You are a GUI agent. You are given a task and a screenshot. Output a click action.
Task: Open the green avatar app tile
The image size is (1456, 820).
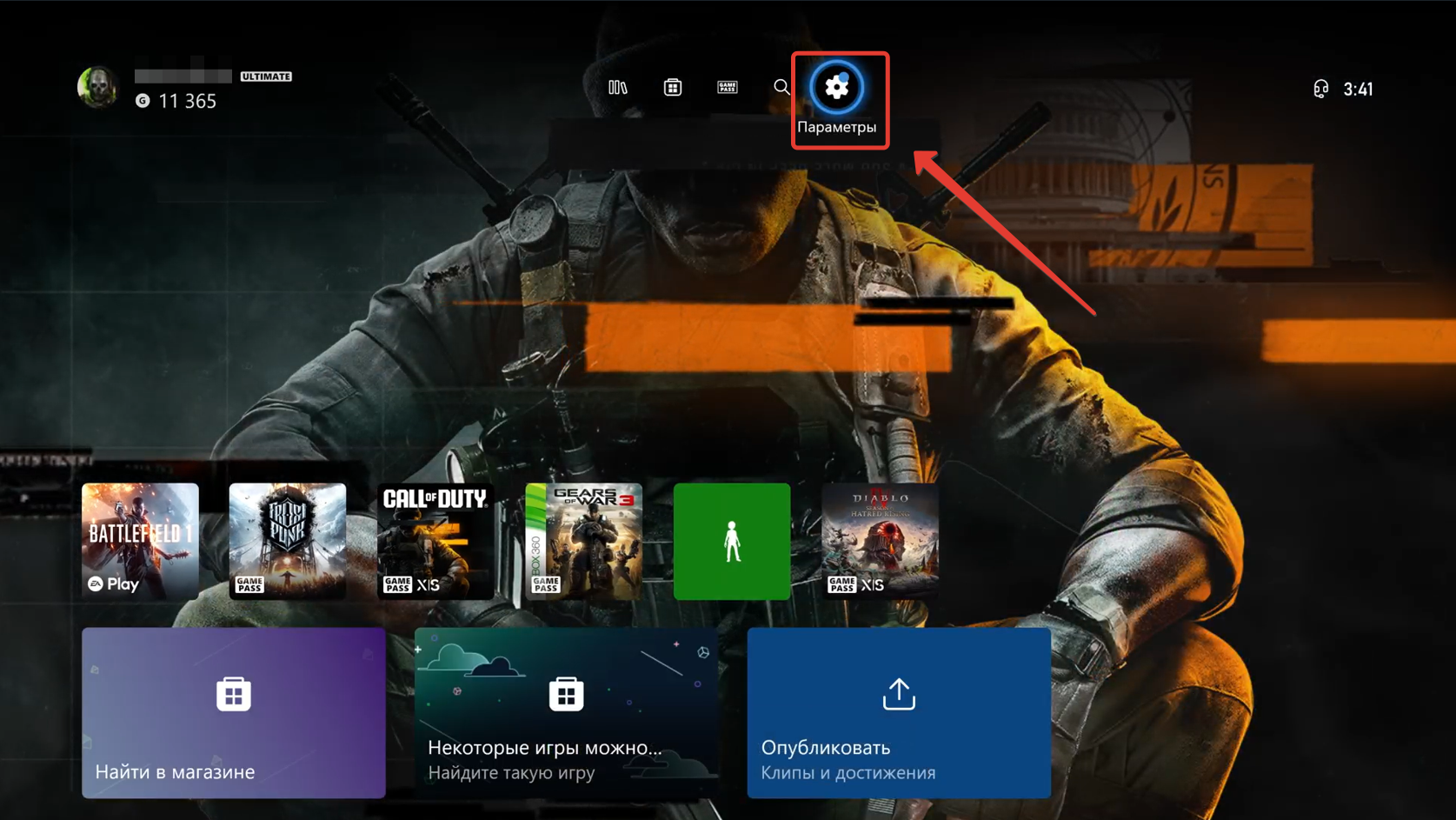tap(732, 541)
